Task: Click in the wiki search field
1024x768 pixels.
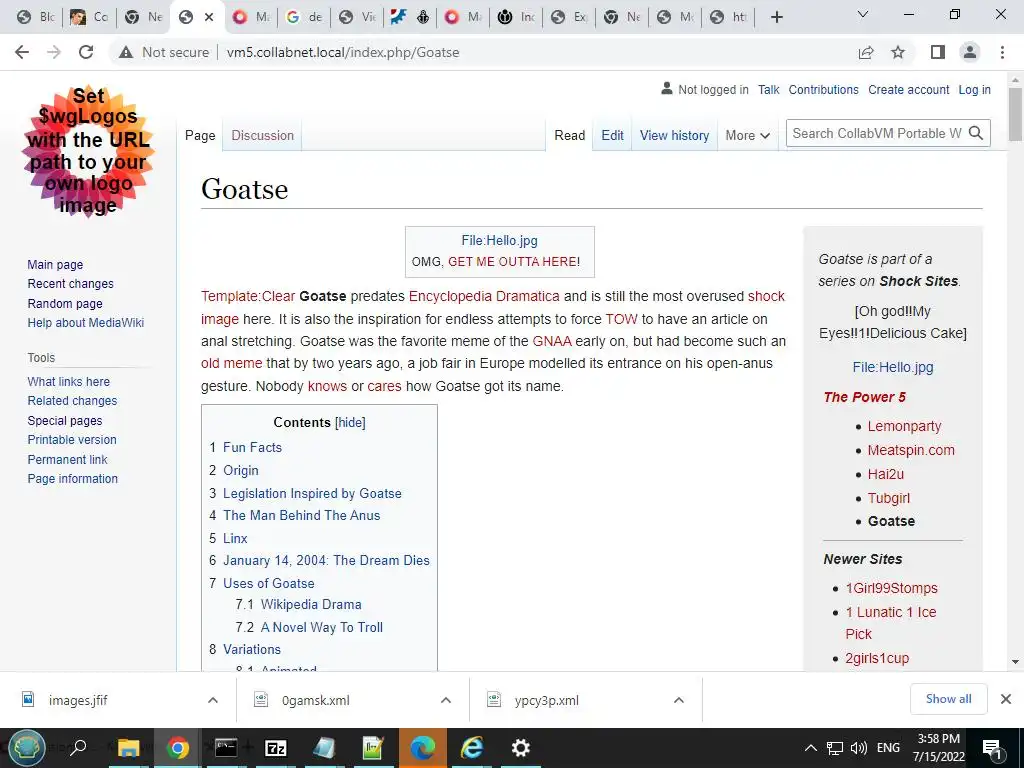Action: [876, 133]
